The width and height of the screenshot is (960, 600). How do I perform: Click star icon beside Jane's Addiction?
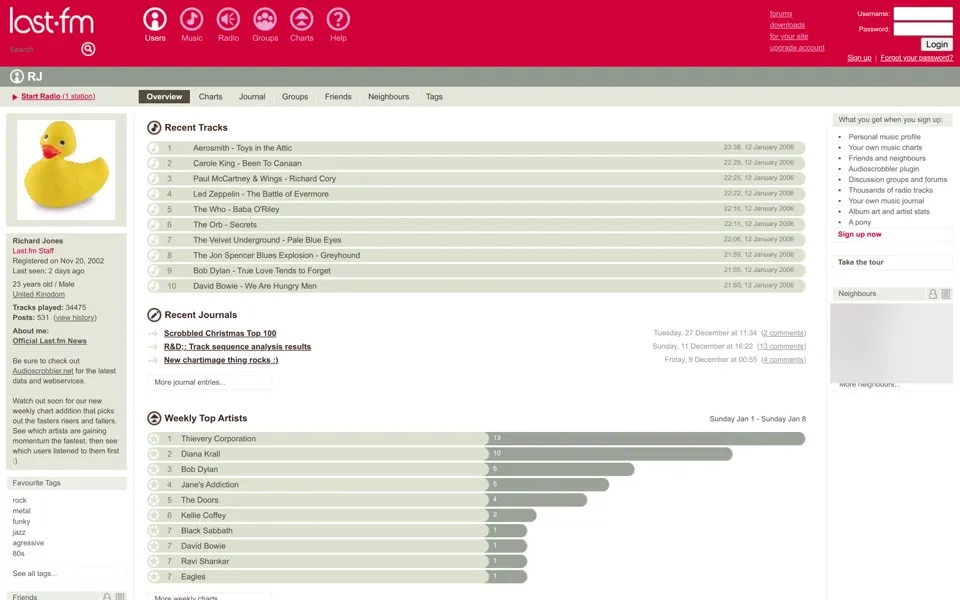click(x=154, y=484)
